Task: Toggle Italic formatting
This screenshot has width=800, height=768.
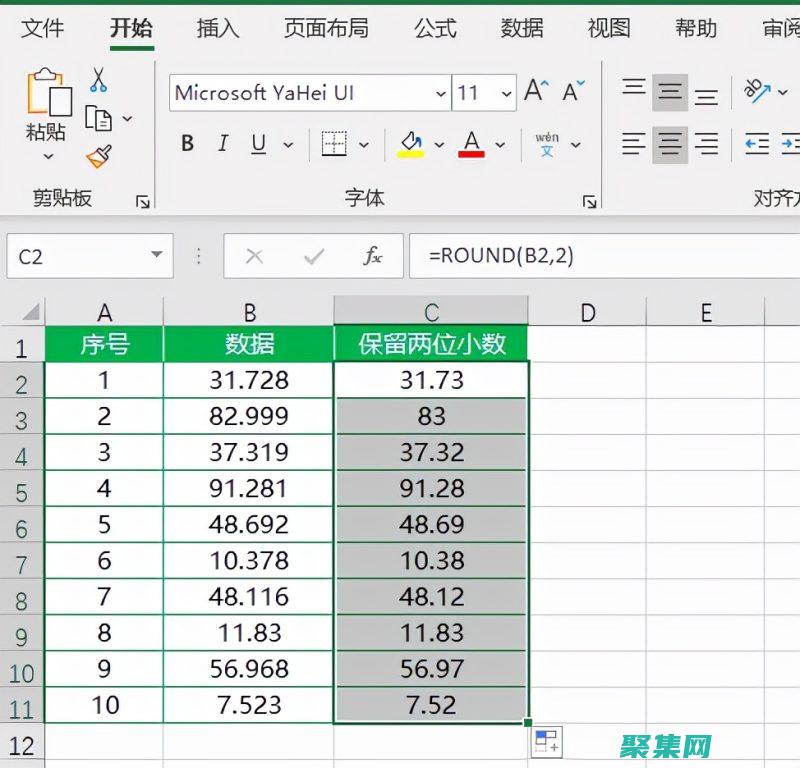Action: pyautogui.click(x=222, y=143)
